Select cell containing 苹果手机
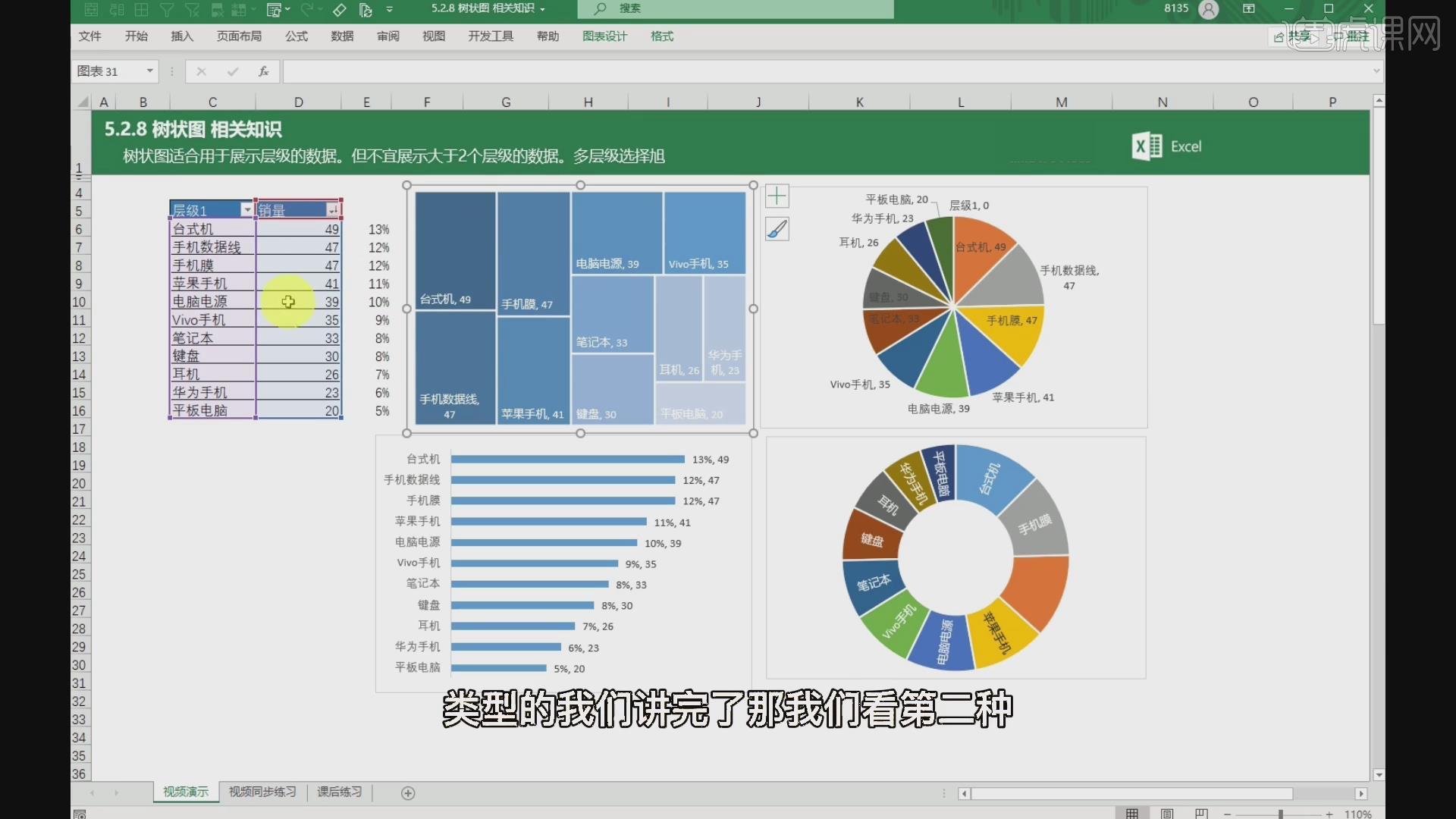The width and height of the screenshot is (1456, 819). click(x=212, y=284)
